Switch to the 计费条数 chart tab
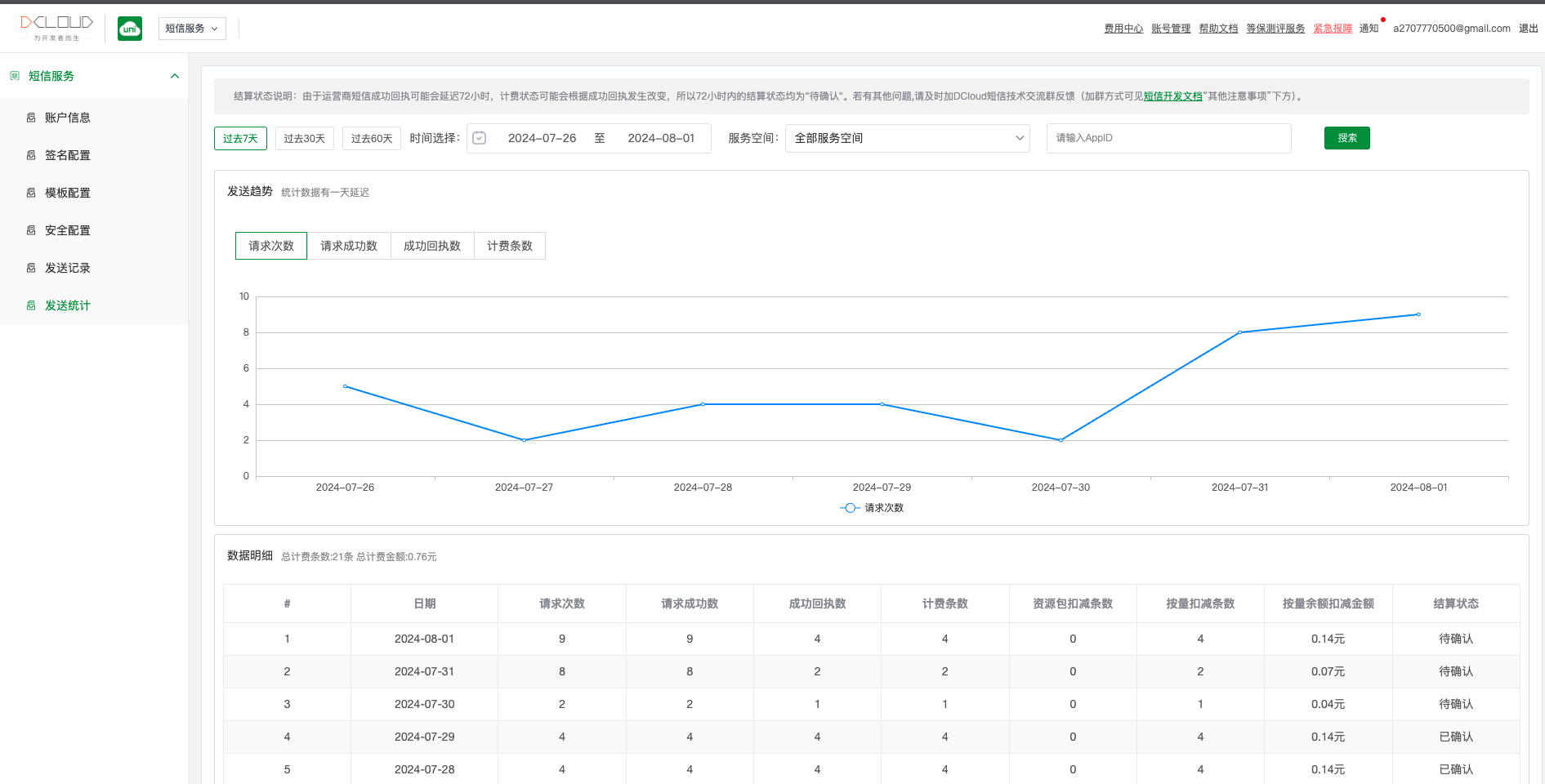This screenshot has height=784, width=1545. (509, 246)
